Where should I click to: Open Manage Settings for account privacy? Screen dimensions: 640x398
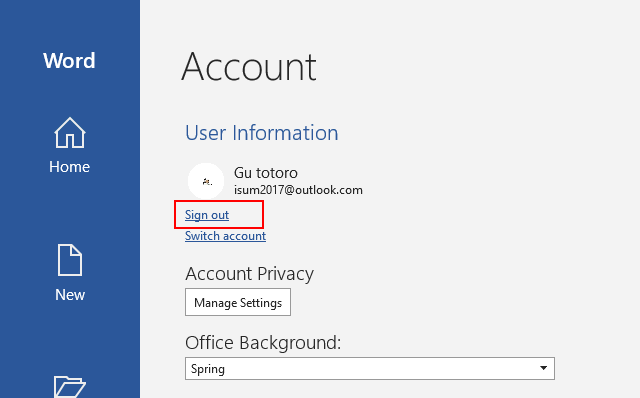(238, 302)
